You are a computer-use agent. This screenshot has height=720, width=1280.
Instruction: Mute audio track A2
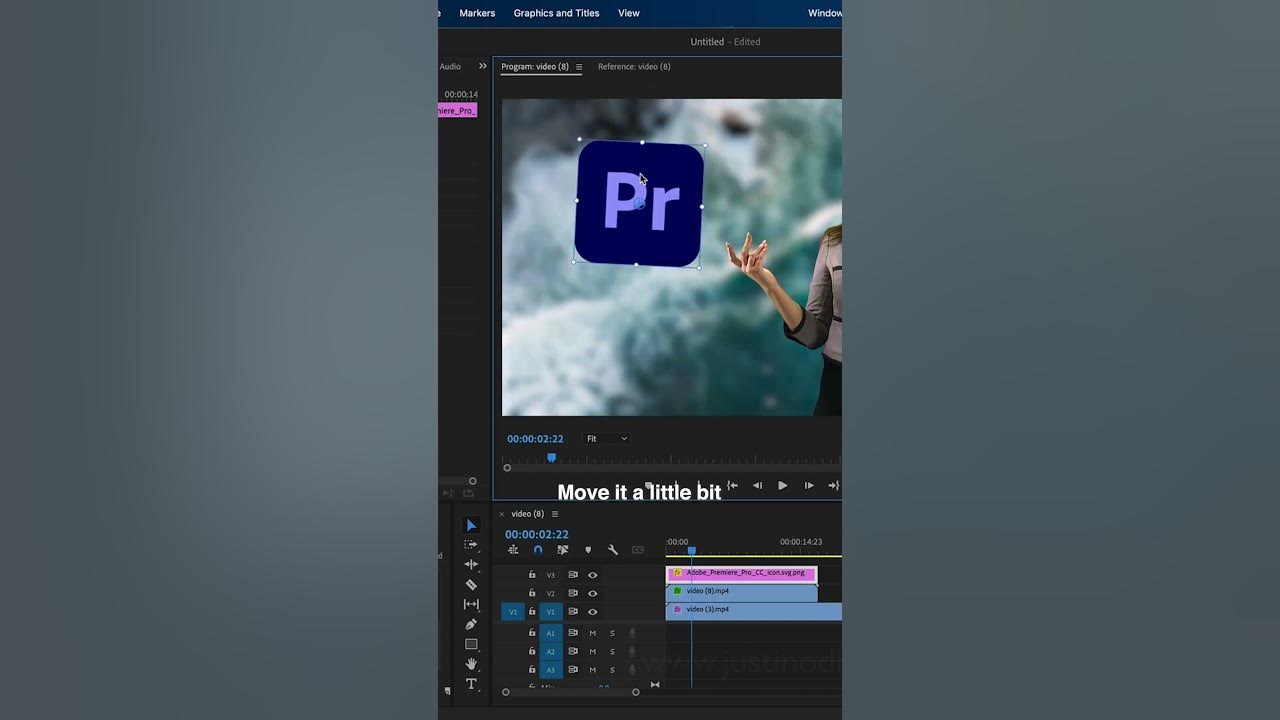pos(593,652)
